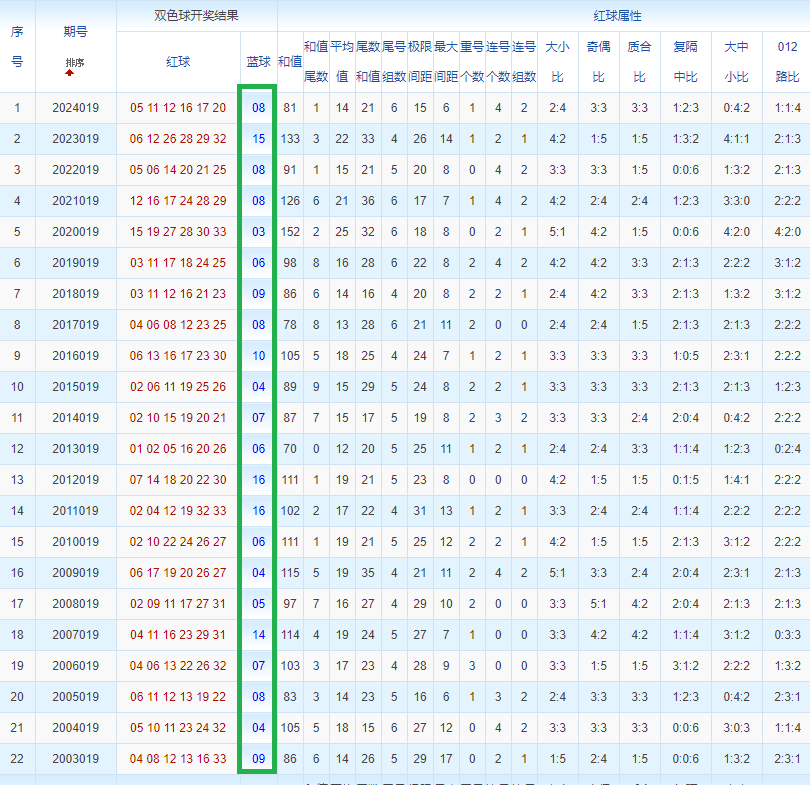The width and height of the screenshot is (810, 785).
Task: Click the 红球属性 header group
Action: (617, 16)
